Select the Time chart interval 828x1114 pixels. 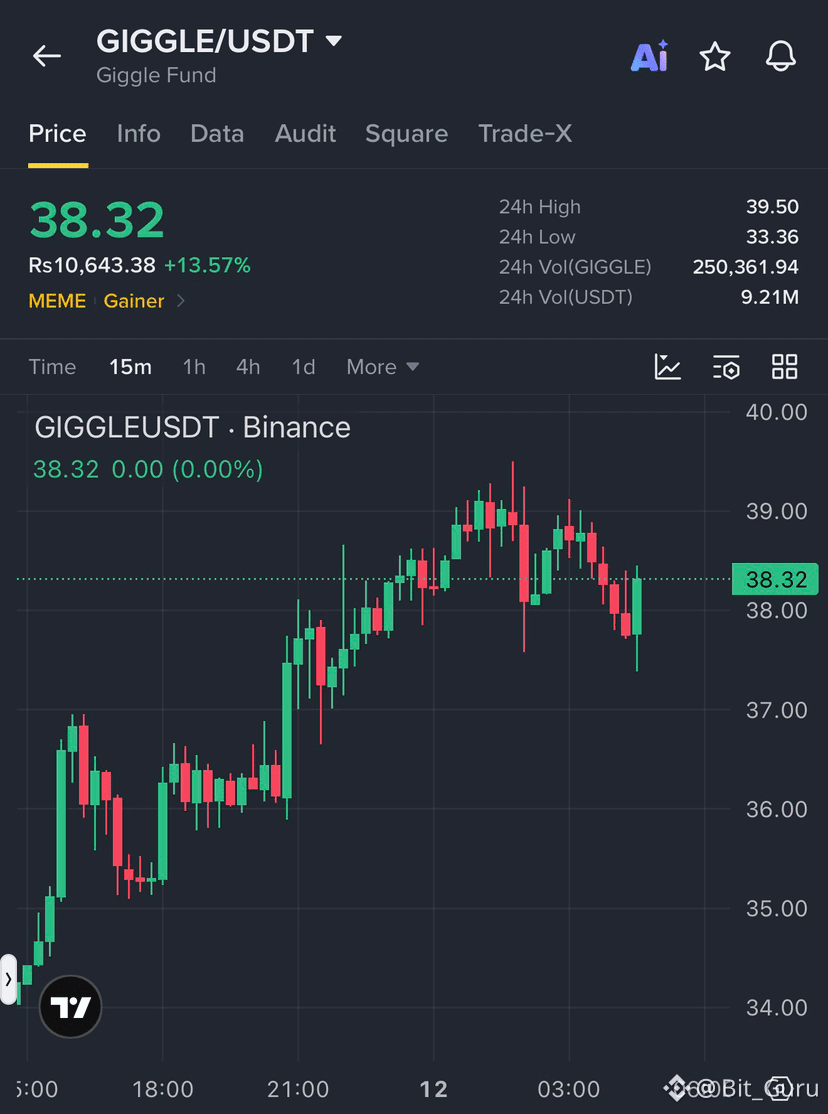click(x=53, y=367)
